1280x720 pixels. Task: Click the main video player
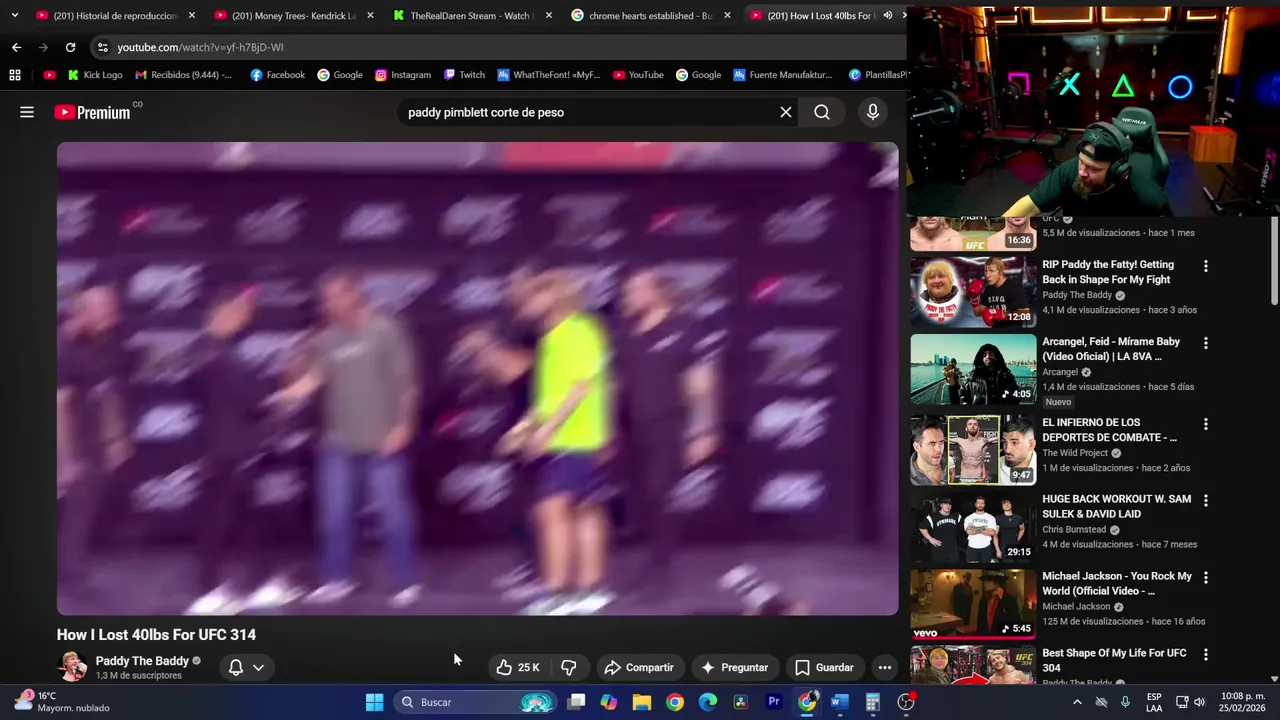pos(477,378)
